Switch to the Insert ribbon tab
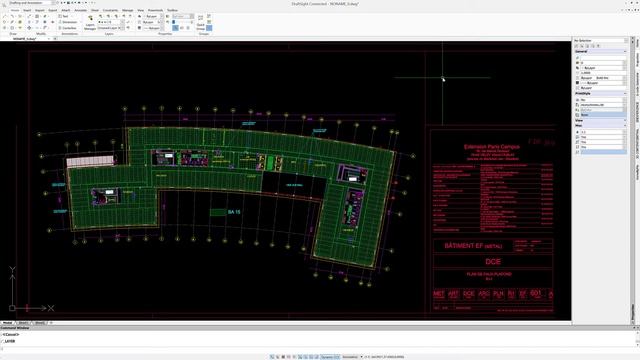The width and height of the screenshot is (640, 360). pos(27,10)
